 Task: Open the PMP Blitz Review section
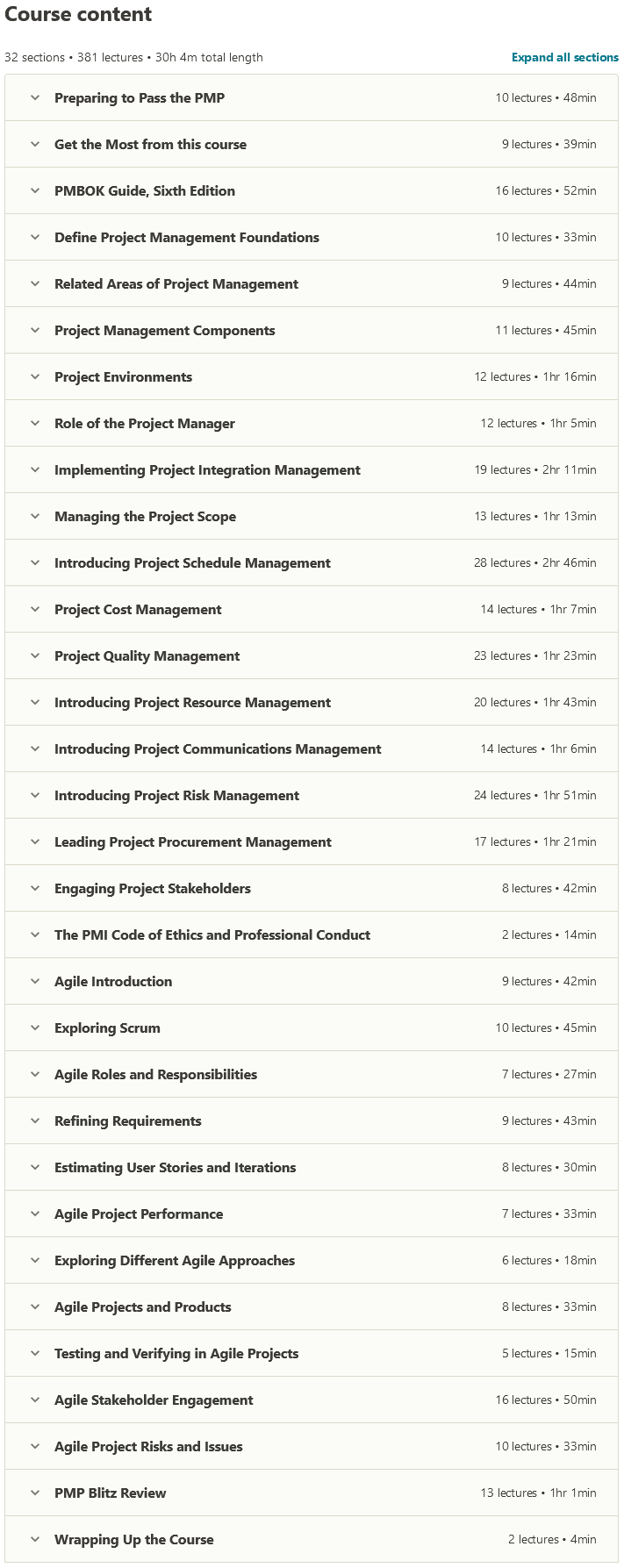click(x=110, y=1493)
